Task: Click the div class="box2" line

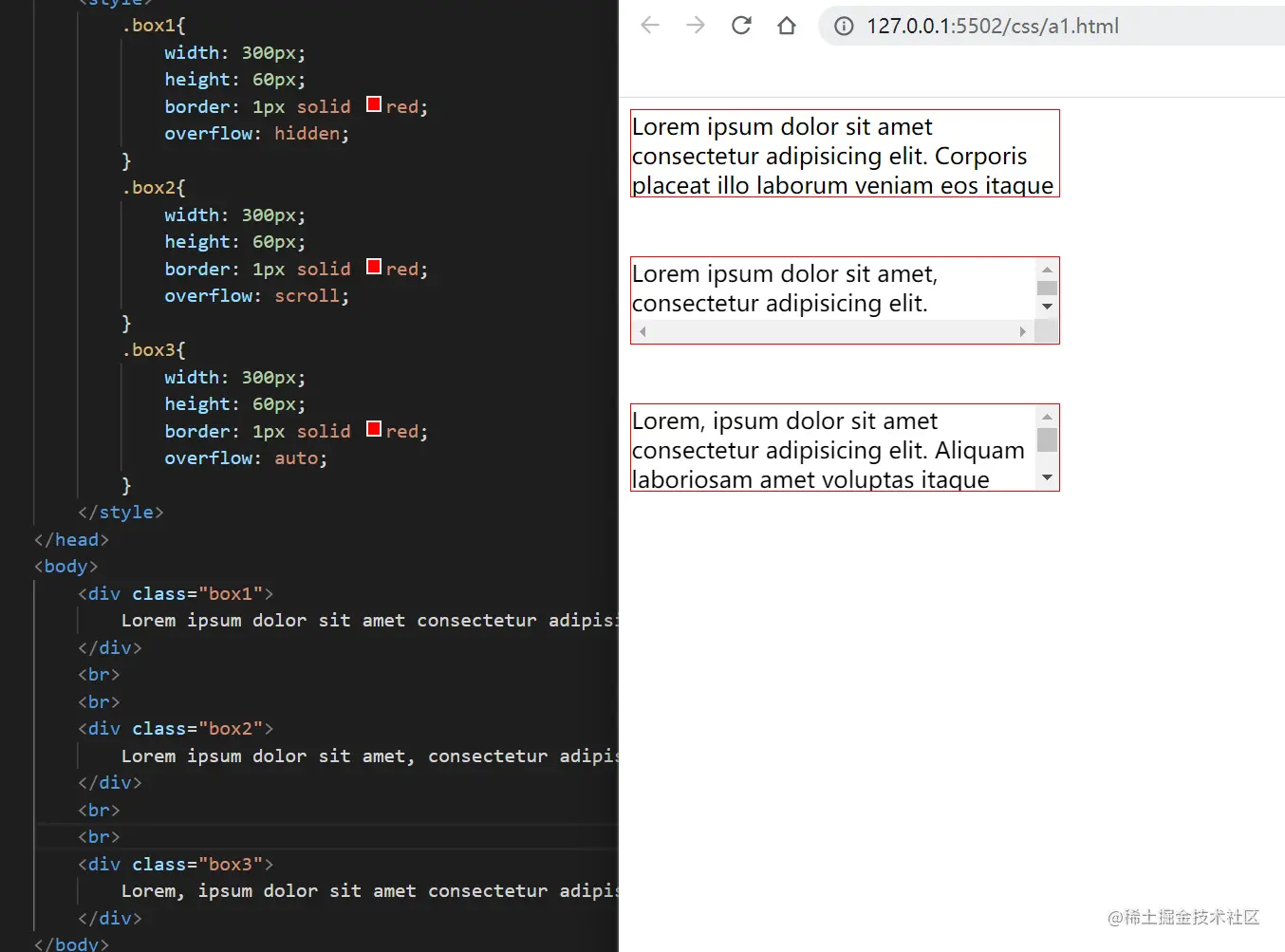Action: (176, 729)
